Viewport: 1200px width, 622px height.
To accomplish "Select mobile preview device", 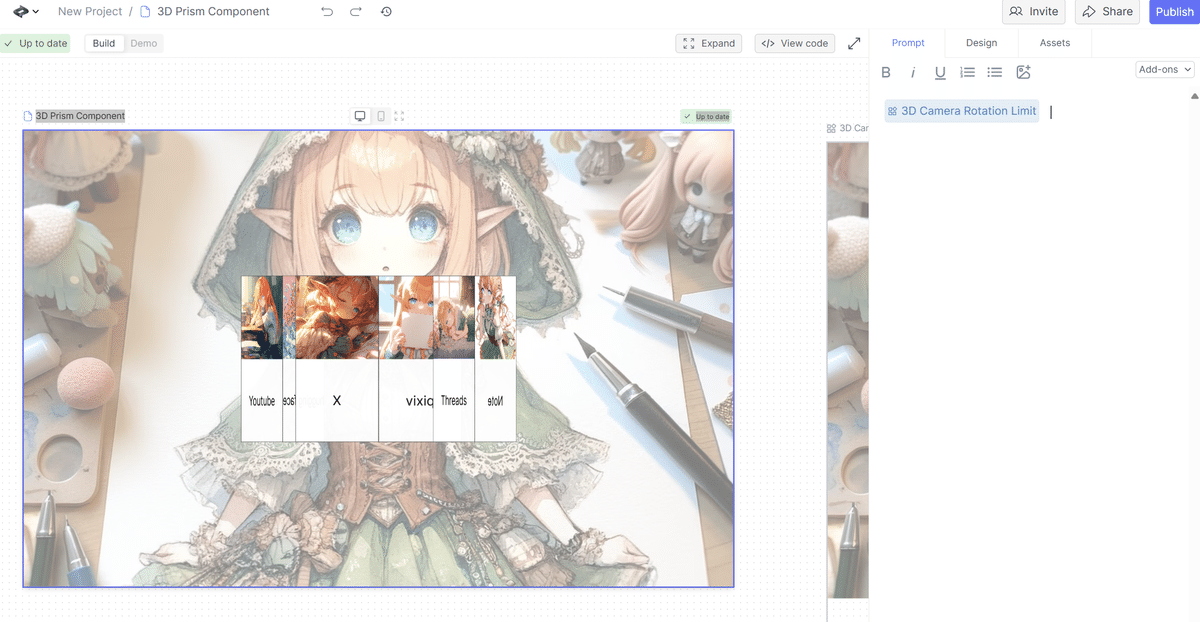I will point(380,116).
